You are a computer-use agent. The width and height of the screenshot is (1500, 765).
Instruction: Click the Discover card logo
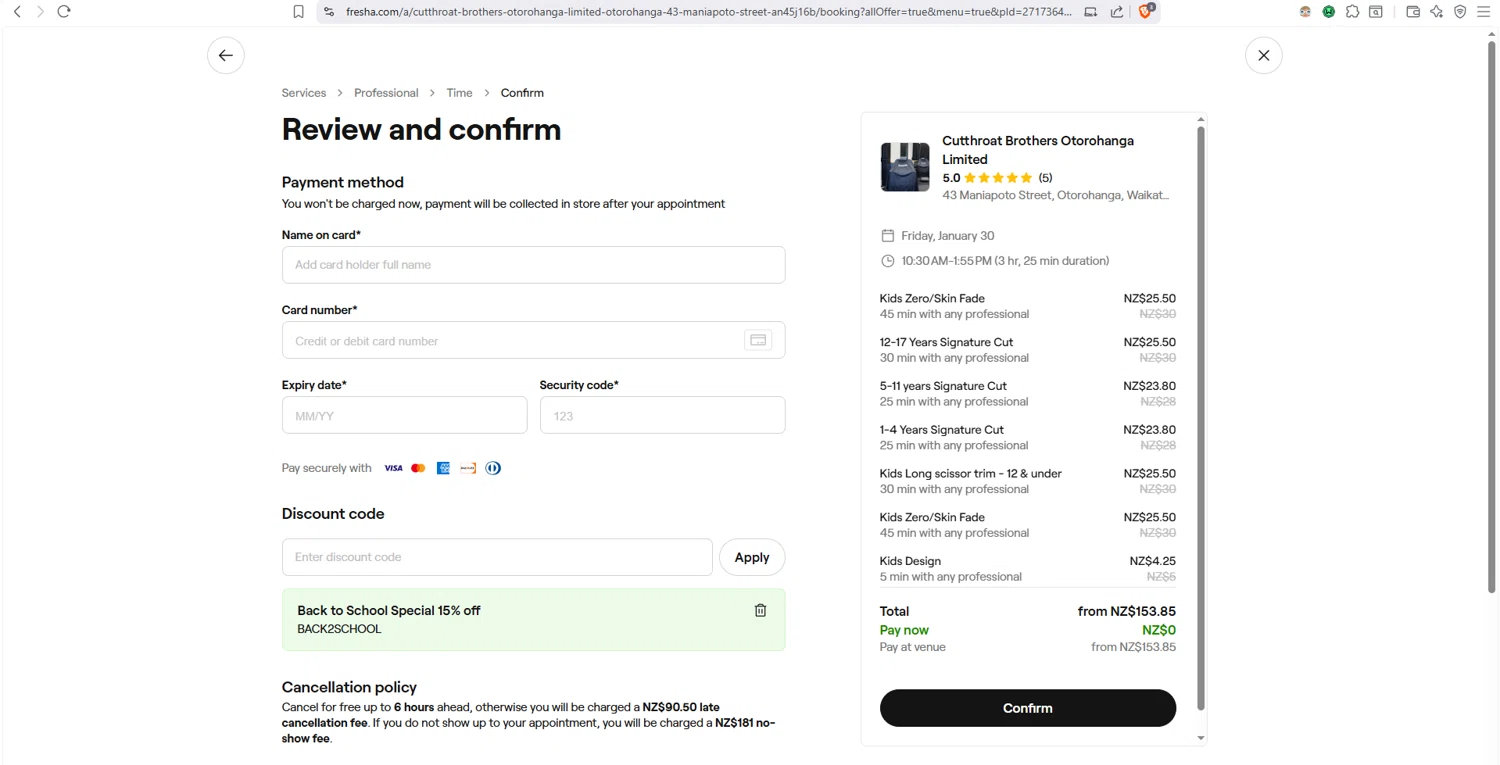pos(468,468)
